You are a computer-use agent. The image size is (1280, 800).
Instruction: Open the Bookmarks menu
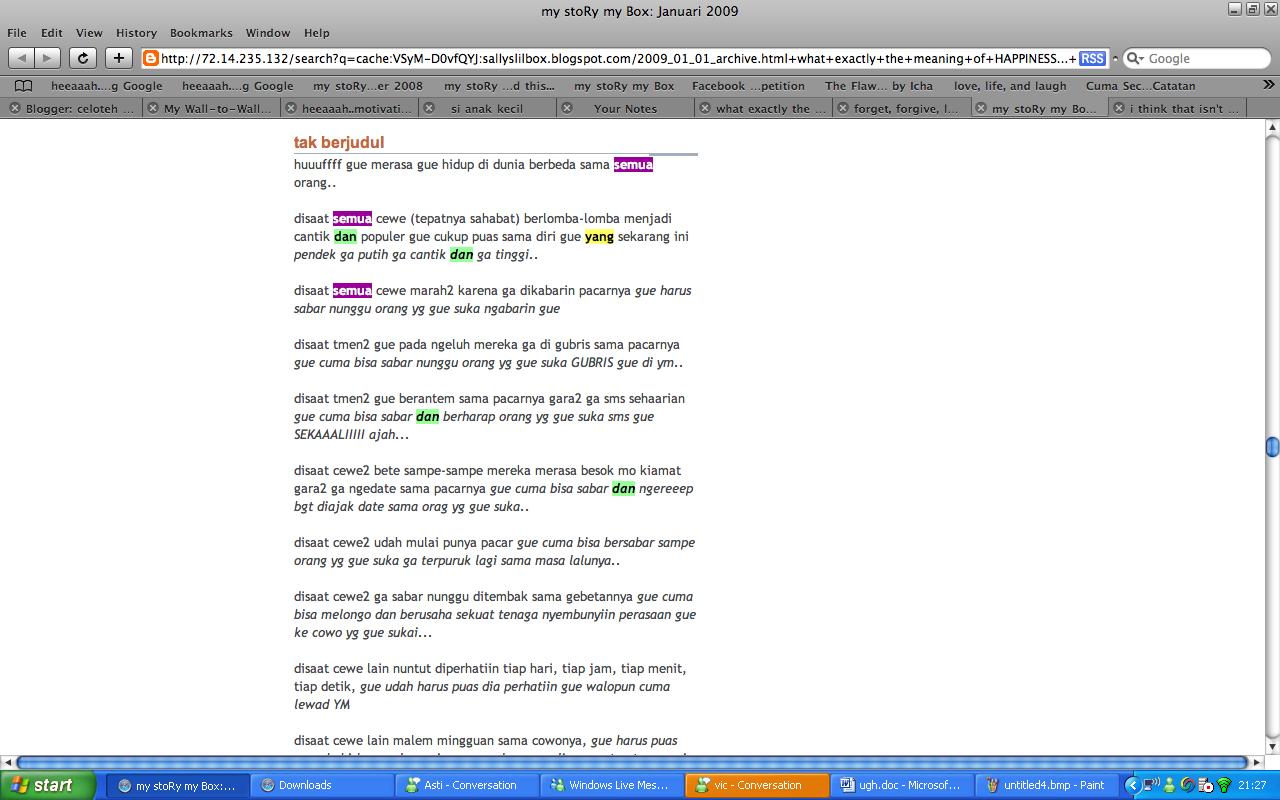pos(201,33)
